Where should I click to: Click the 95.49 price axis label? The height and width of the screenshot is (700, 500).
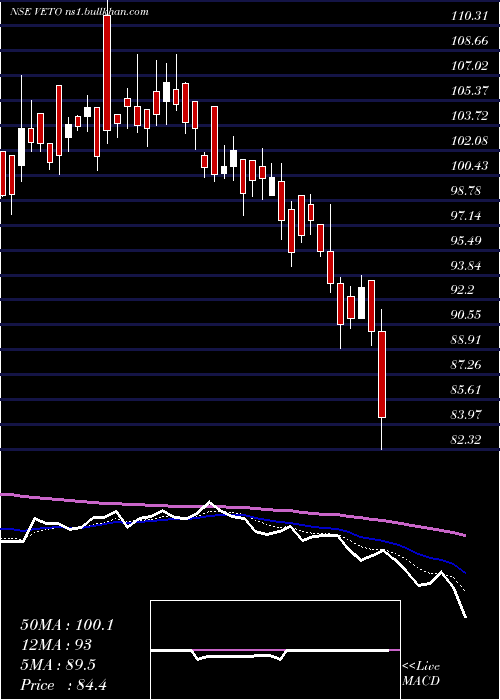click(467, 241)
